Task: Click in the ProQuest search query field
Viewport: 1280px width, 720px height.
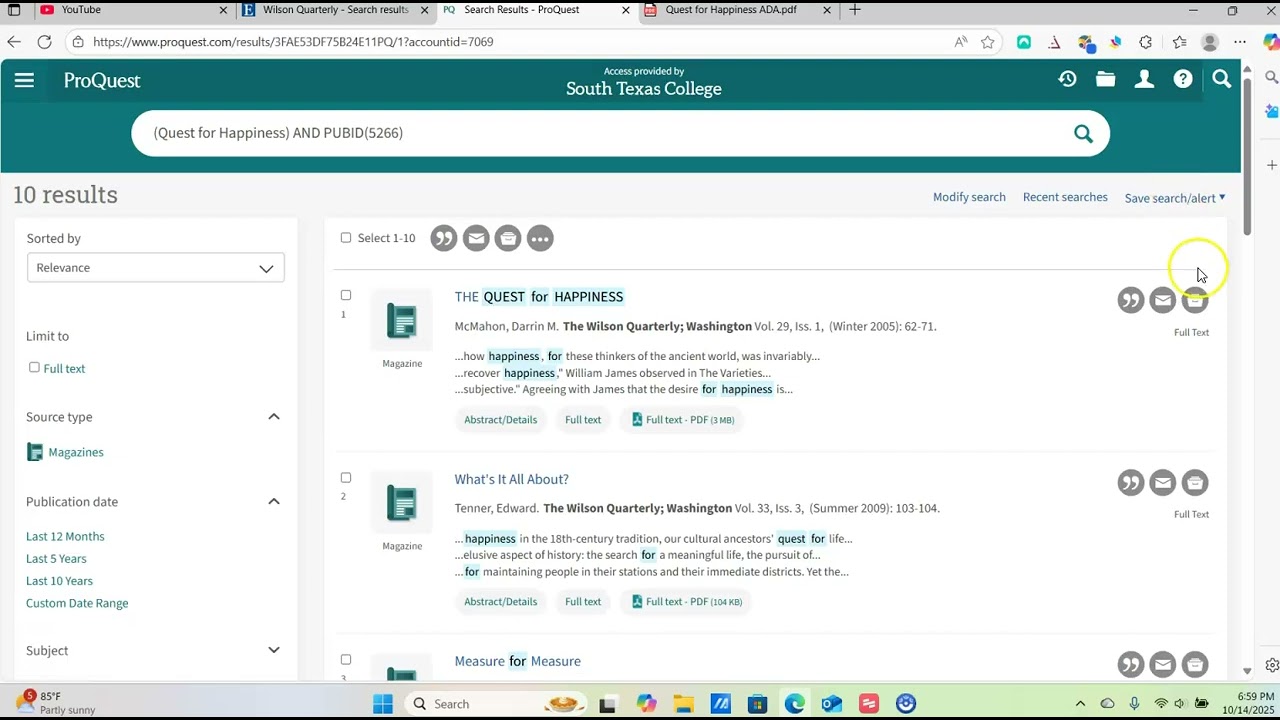Action: pyautogui.click(x=600, y=133)
